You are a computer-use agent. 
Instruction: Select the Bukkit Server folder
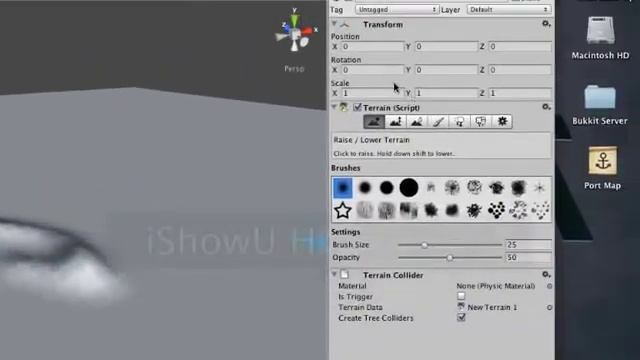[600, 104]
